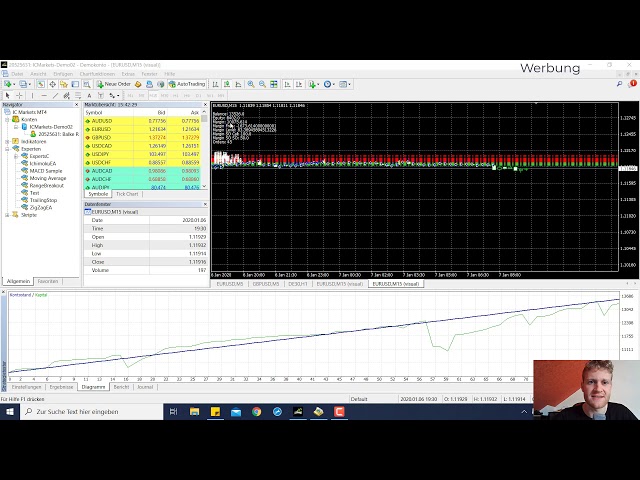Click the zoom out magnifier icon
This screenshot has width=640, height=480.
coord(261,84)
